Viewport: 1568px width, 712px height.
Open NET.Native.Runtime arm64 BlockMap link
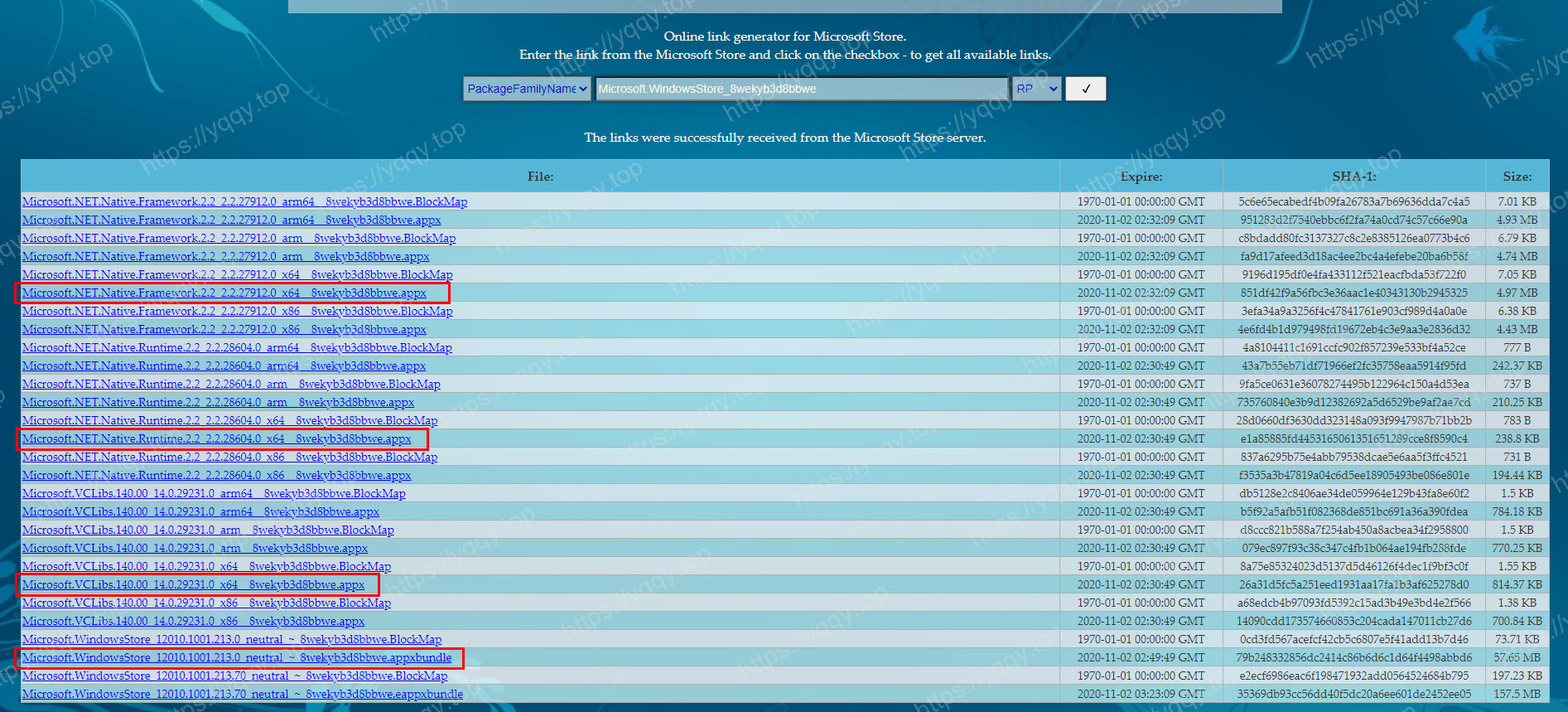[x=237, y=347]
